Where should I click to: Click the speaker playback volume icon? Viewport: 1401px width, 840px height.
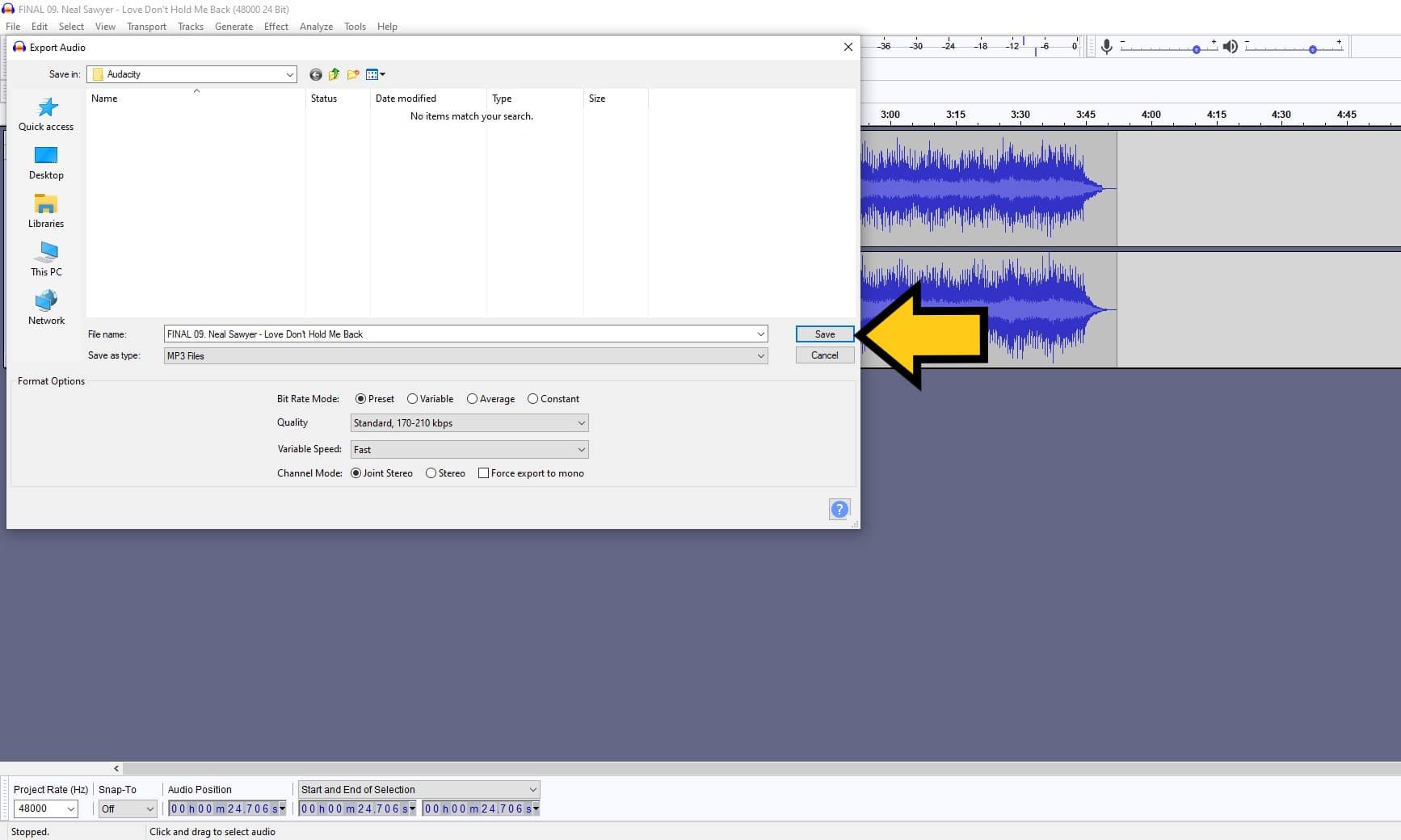pos(1231,46)
